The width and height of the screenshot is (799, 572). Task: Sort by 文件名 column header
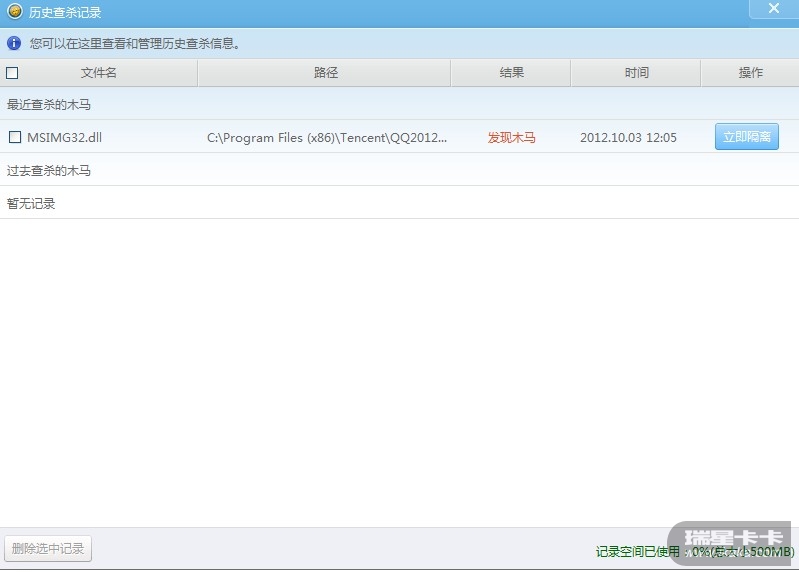(99, 73)
